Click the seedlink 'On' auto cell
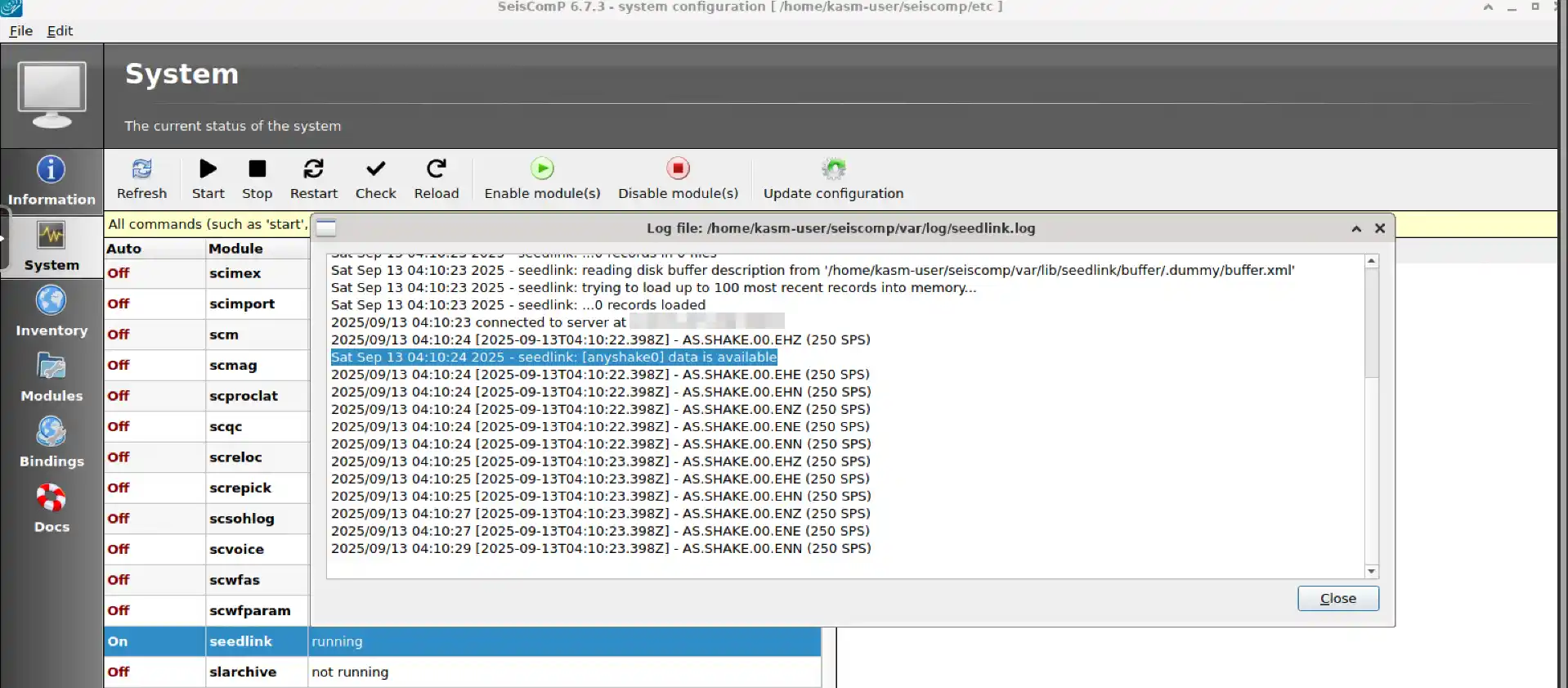Screen dimensions: 1568x688 (155, 641)
